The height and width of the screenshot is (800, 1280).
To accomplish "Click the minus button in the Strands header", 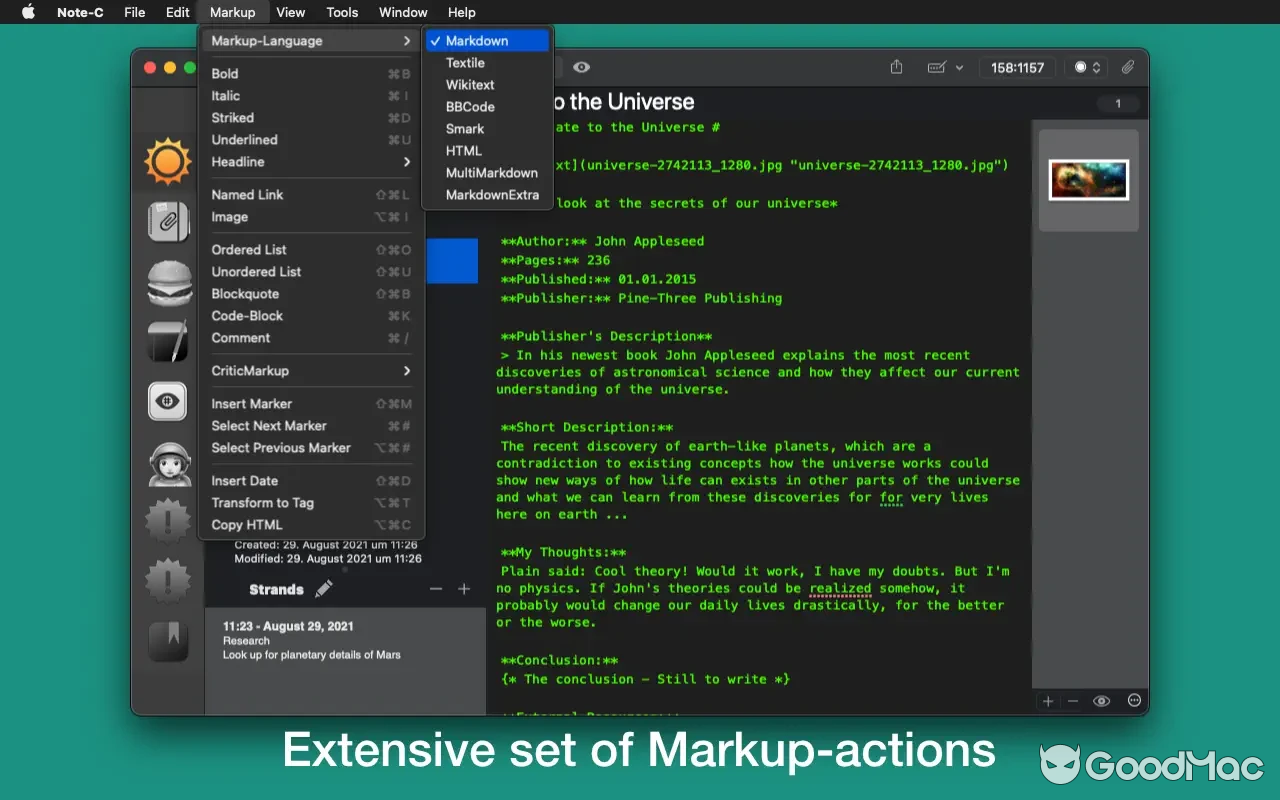I will (436, 589).
